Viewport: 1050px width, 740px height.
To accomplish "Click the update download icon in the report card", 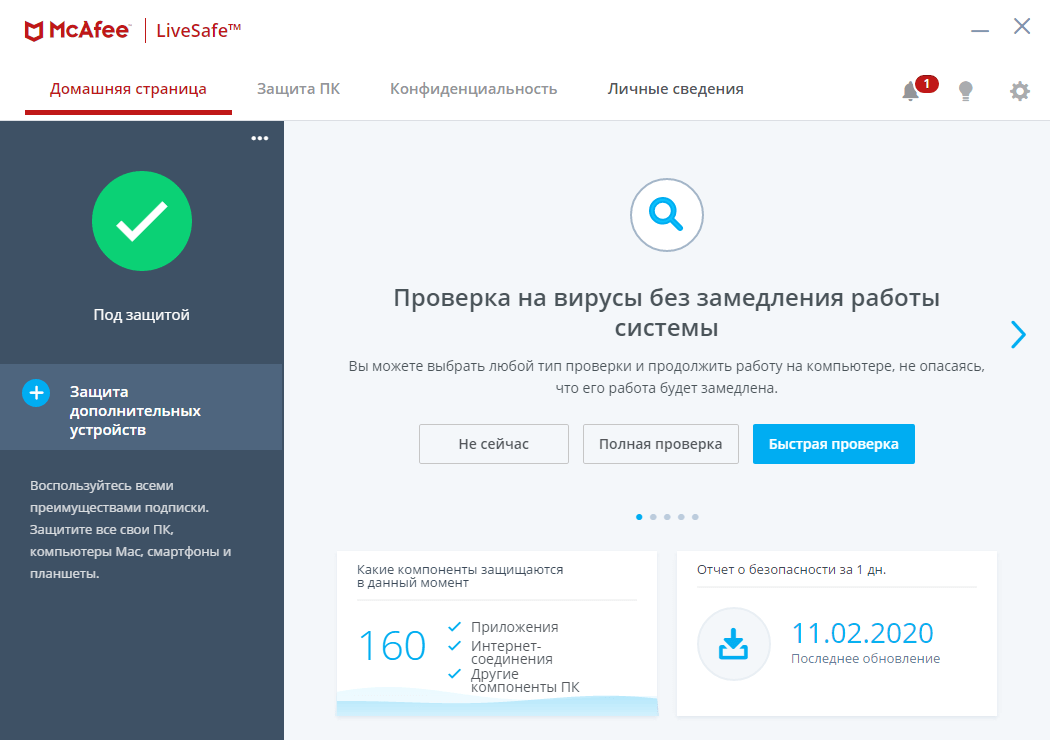I will (734, 644).
